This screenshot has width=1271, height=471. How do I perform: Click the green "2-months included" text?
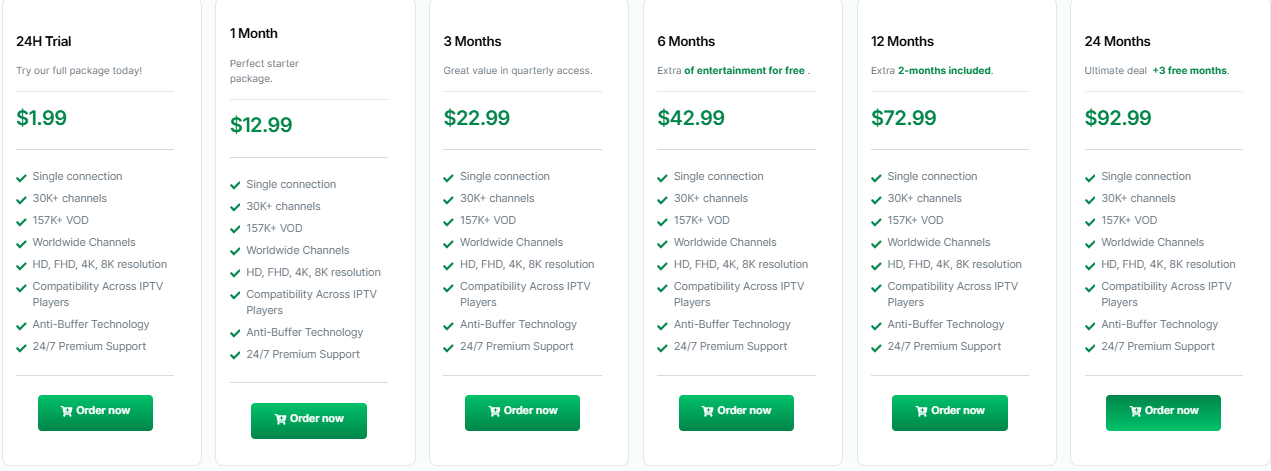pyautogui.click(x=944, y=71)
